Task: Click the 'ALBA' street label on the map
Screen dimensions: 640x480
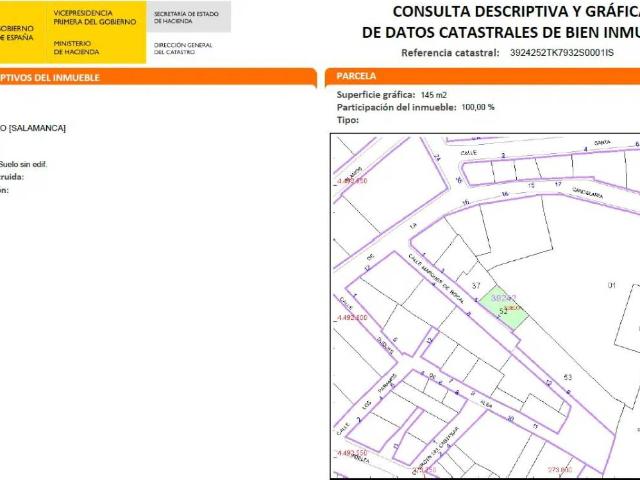Action: point(486,404)
